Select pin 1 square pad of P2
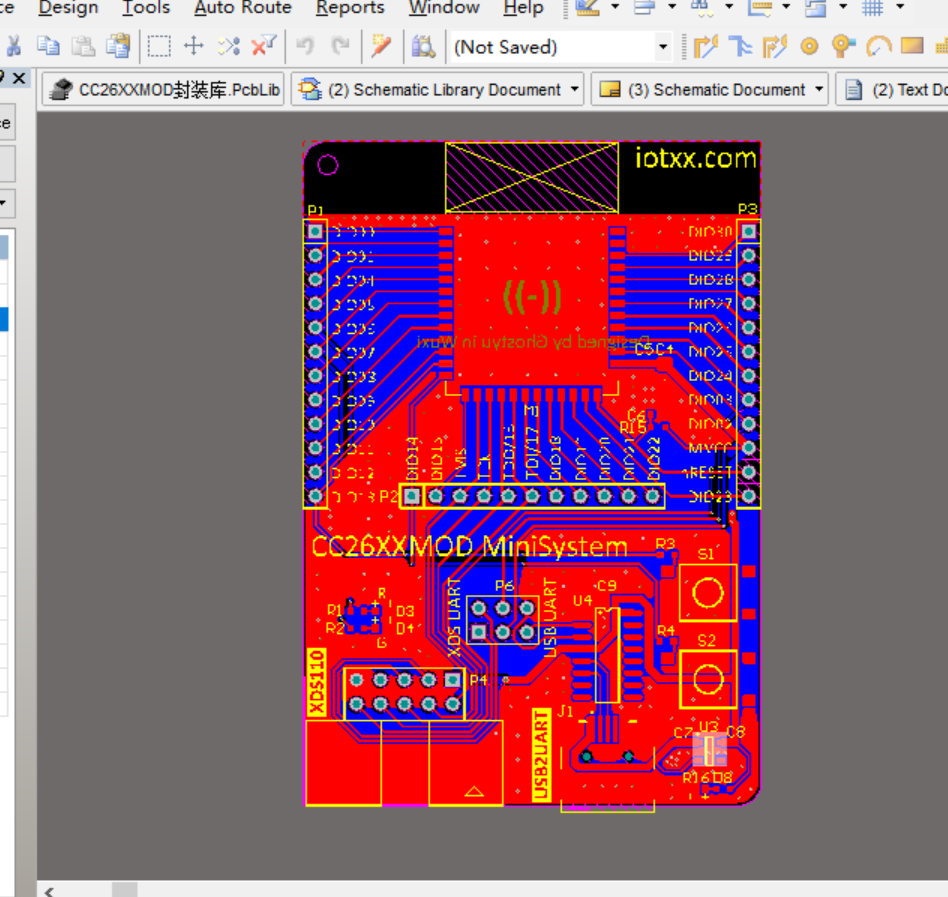Viewport: 948px width, 897px height. (412, 496)
